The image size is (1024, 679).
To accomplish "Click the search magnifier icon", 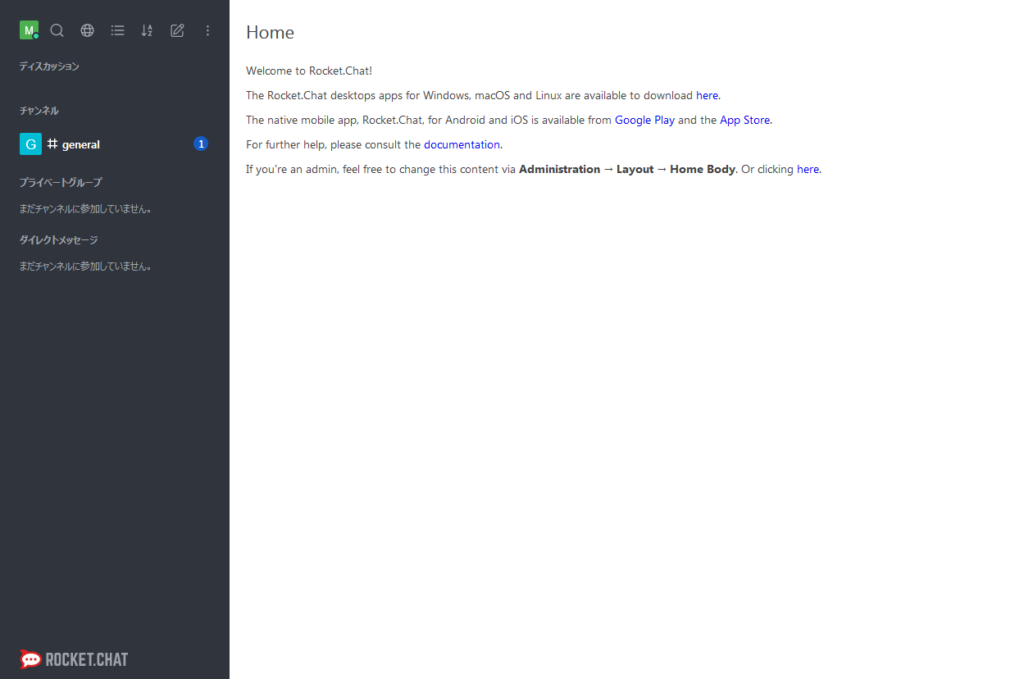I will [x=57, y=31].
